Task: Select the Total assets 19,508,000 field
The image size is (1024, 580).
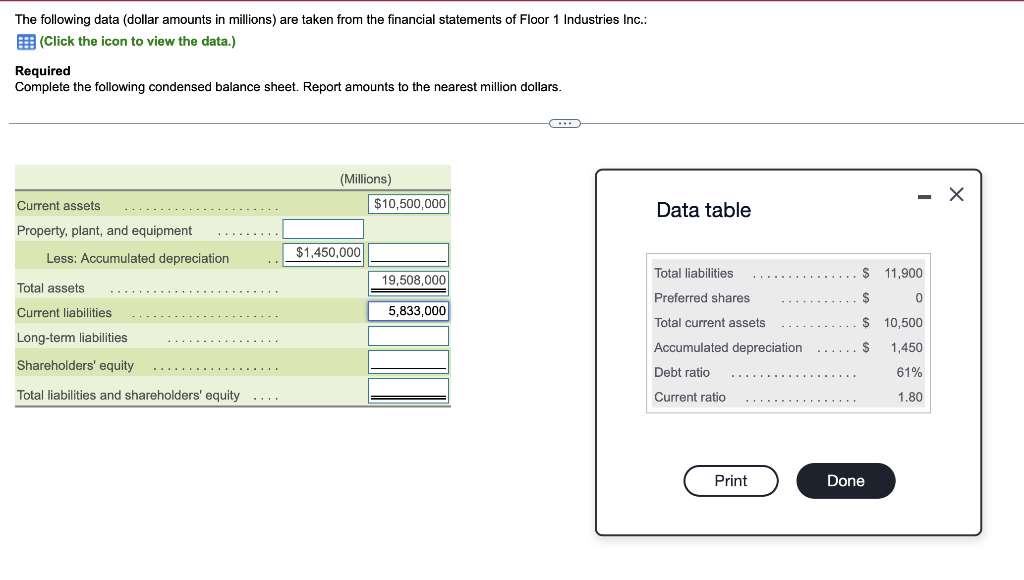Action: 408,282
